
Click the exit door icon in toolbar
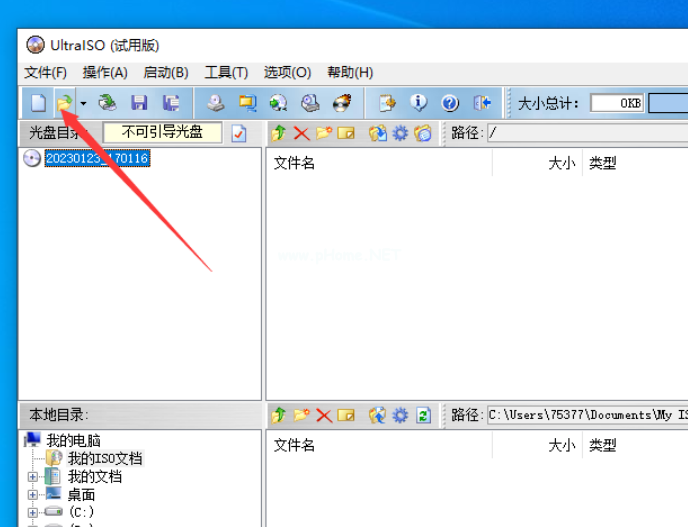[482, 103]
